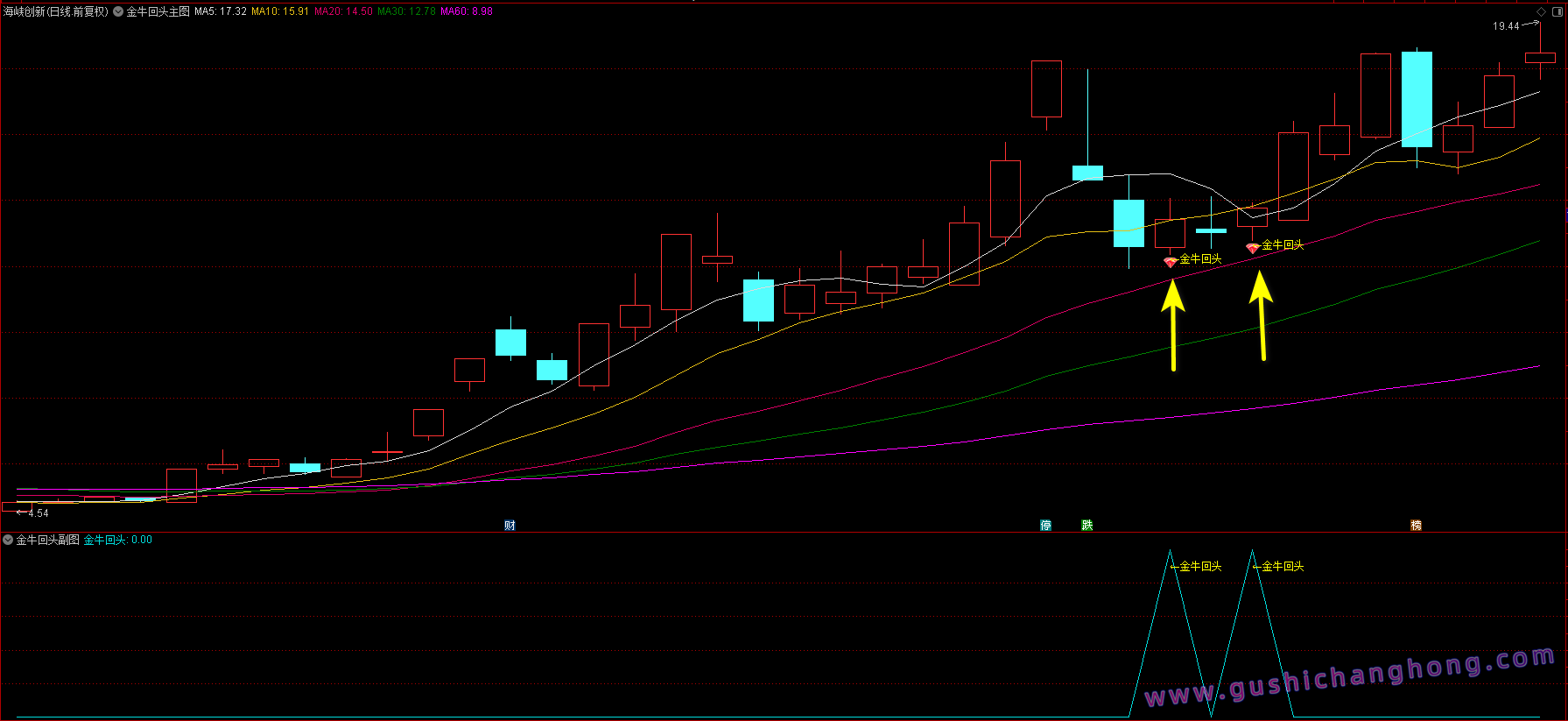The height and width of the screenshot is (721, 1568).
Task: Click the 财 financial marker icon
Action: click(510, 526)
